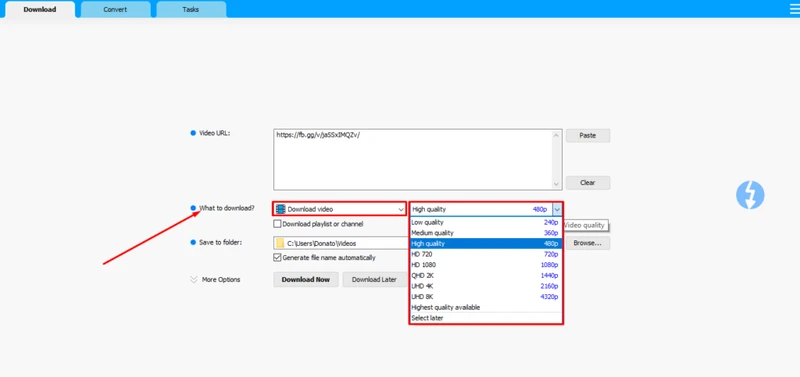
Task: Pick UHD 4K 2160p option
Action: pyautogui.click(x=485, y=286)
